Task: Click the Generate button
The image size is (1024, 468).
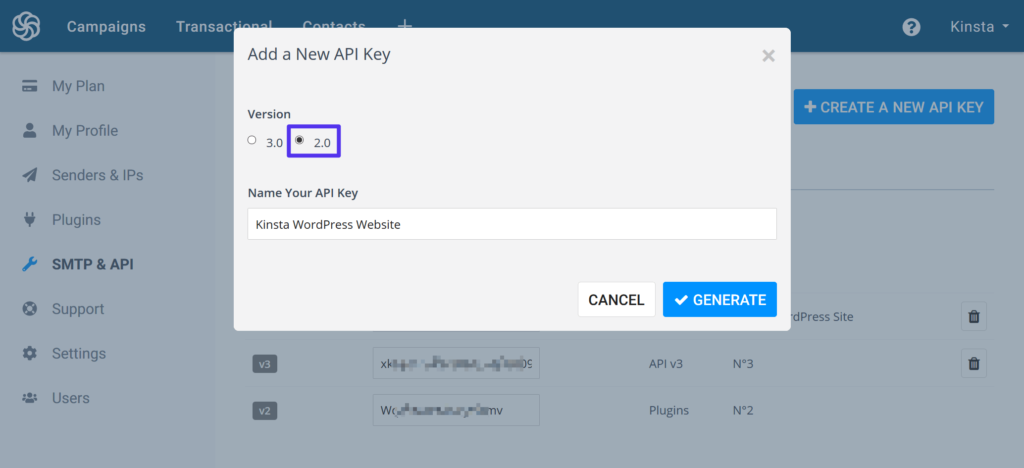Action: pos(719,300)
